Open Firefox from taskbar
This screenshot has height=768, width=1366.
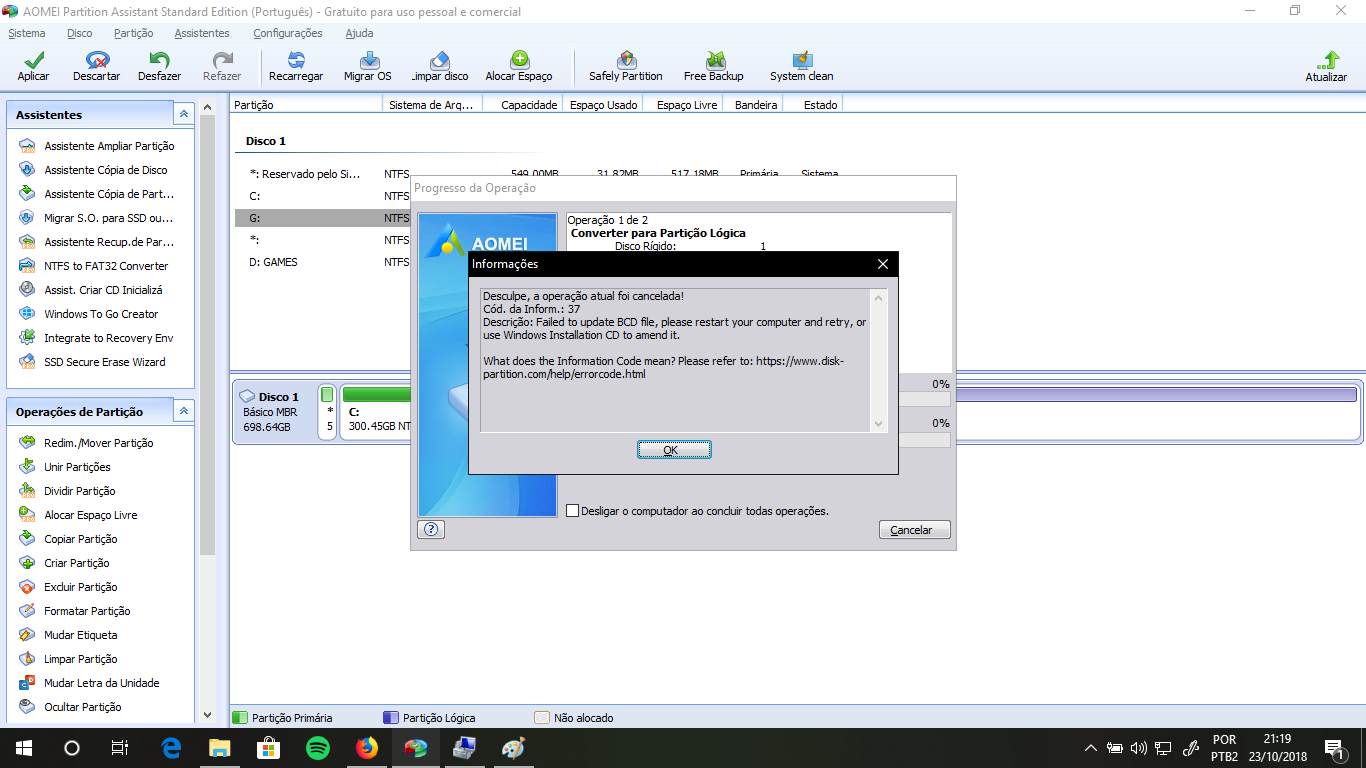click(367, 748)
